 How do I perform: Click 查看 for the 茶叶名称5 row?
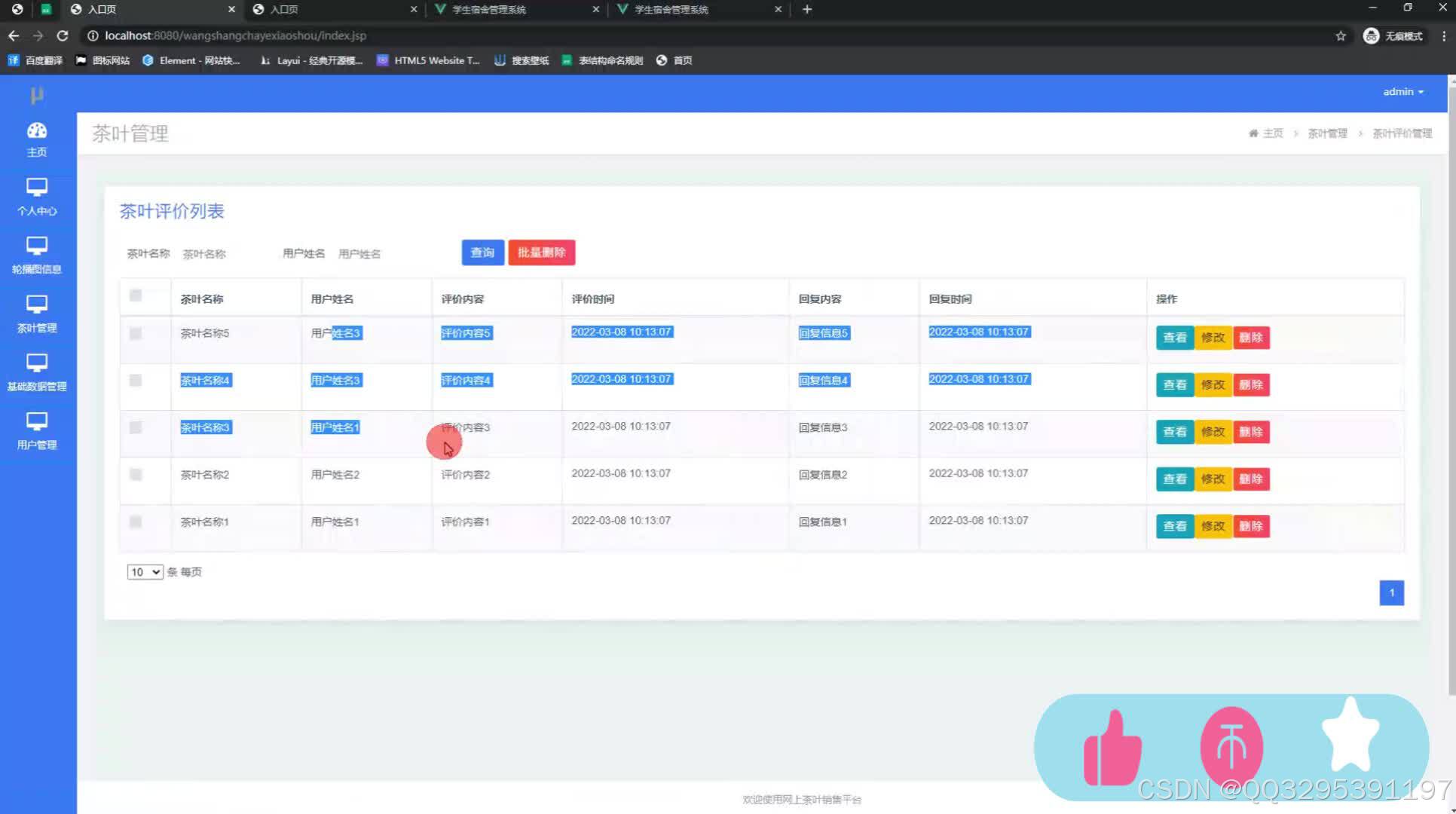pos(1175,338)
